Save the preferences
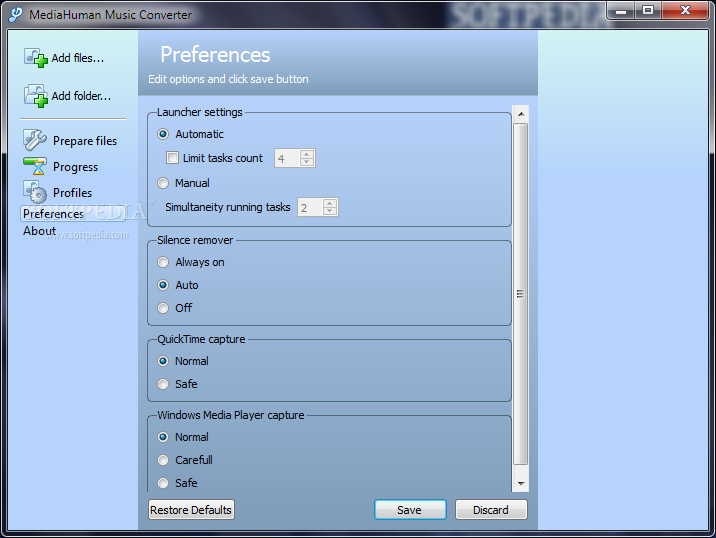Image resolution: width=716 pixels, height=538 pixels. 410,510
